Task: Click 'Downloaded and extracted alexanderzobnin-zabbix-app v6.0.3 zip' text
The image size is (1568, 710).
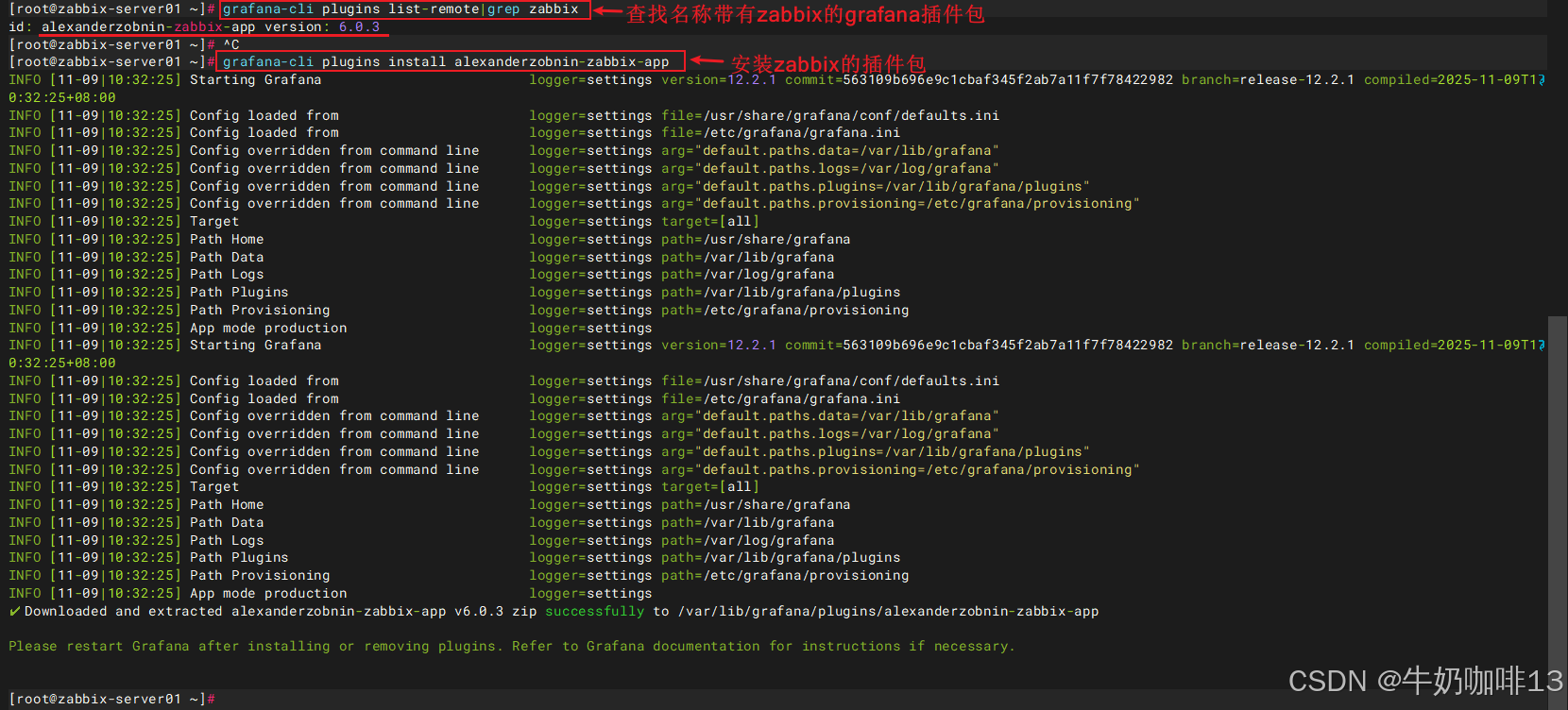Action: (x=281, y=611)
